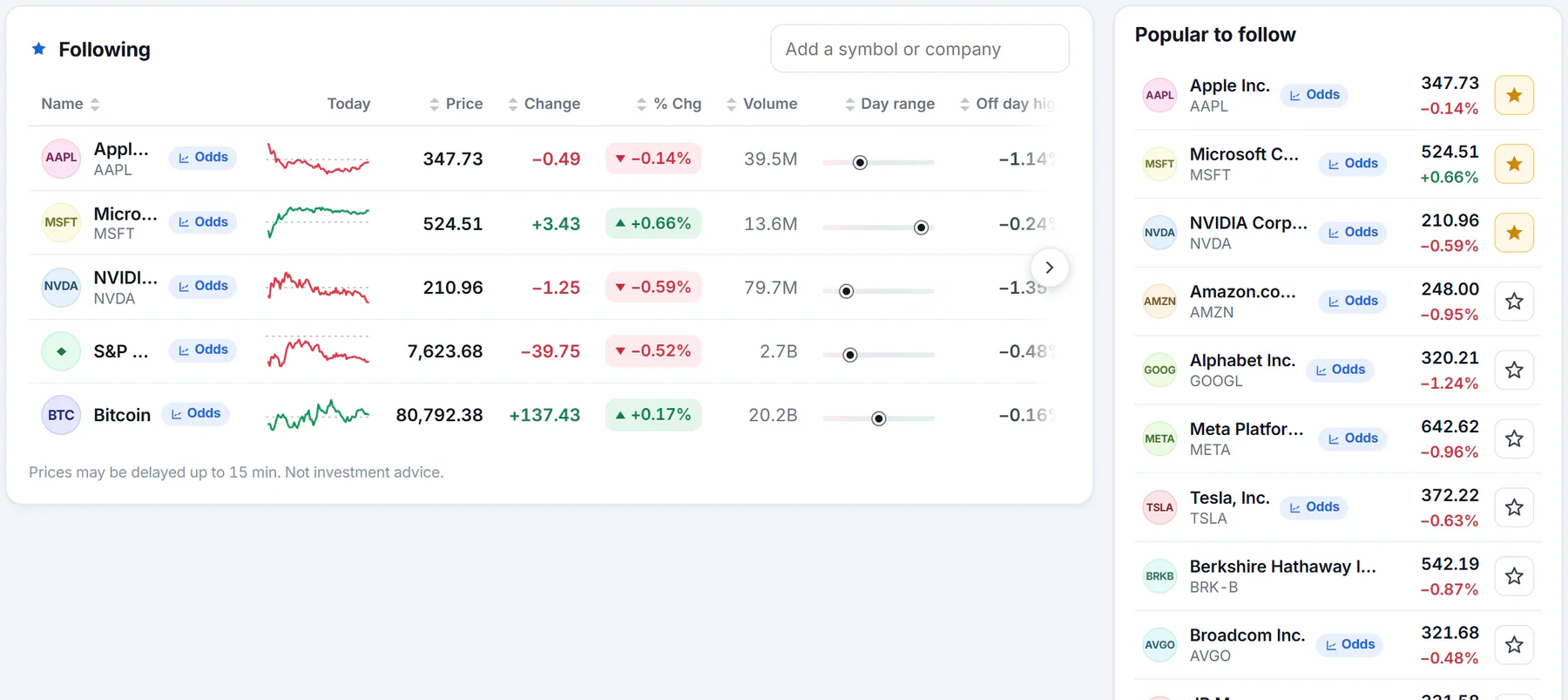Viewport: 1568px width, 700px height.
Task: Click the MSFT day range slider marker
Action: click(x=921, y=228)
